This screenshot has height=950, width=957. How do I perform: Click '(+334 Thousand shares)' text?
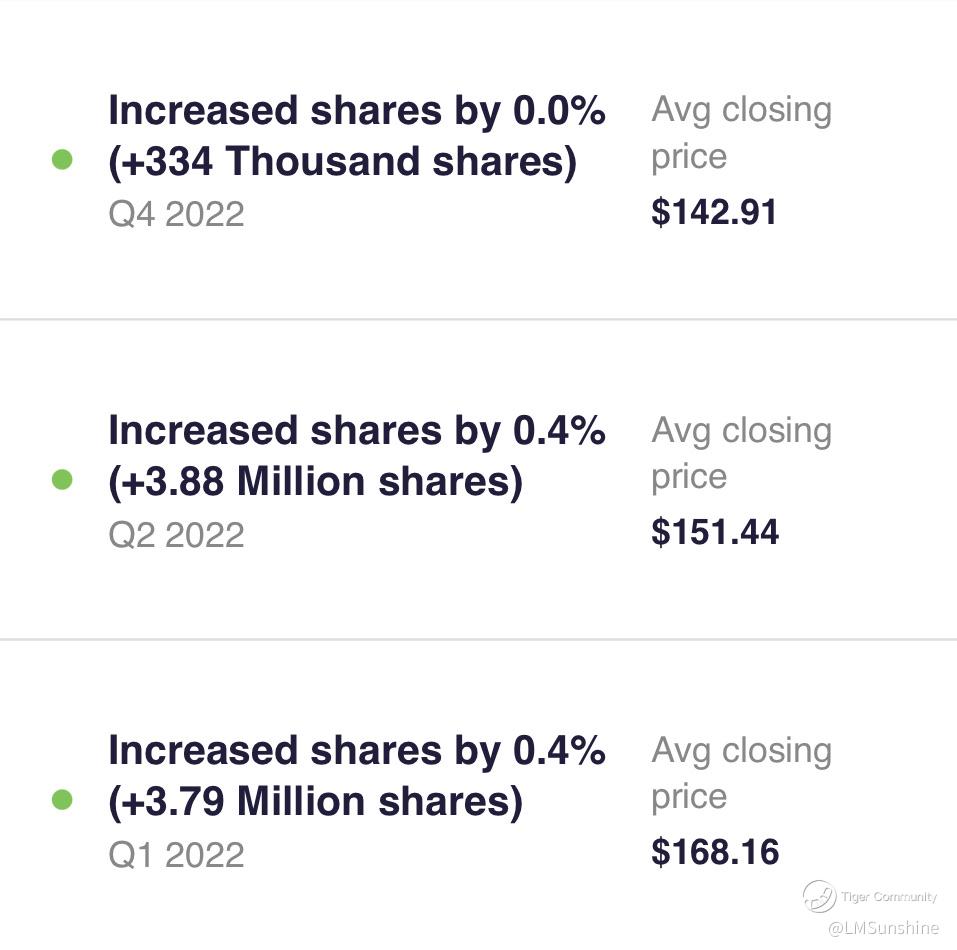(x=342, y=161)
